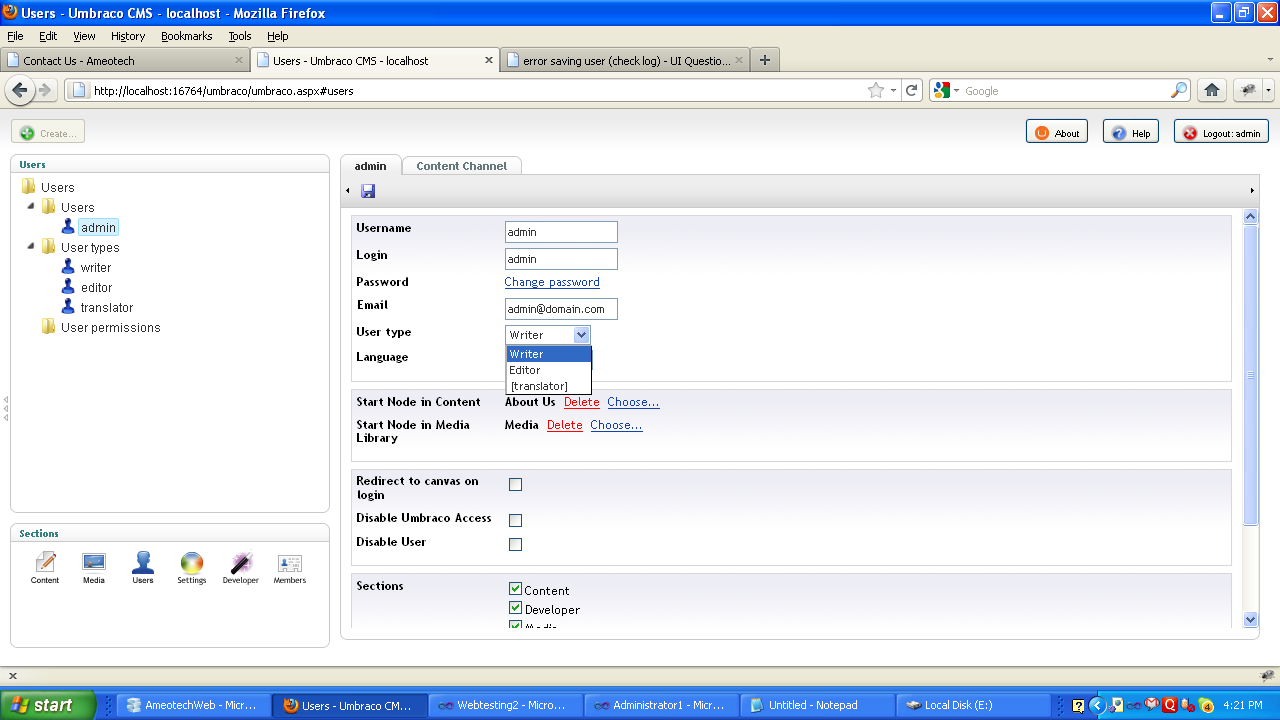1280x720 pixels.
Task: Click the save disk icon
Action: tap(368, 191)
